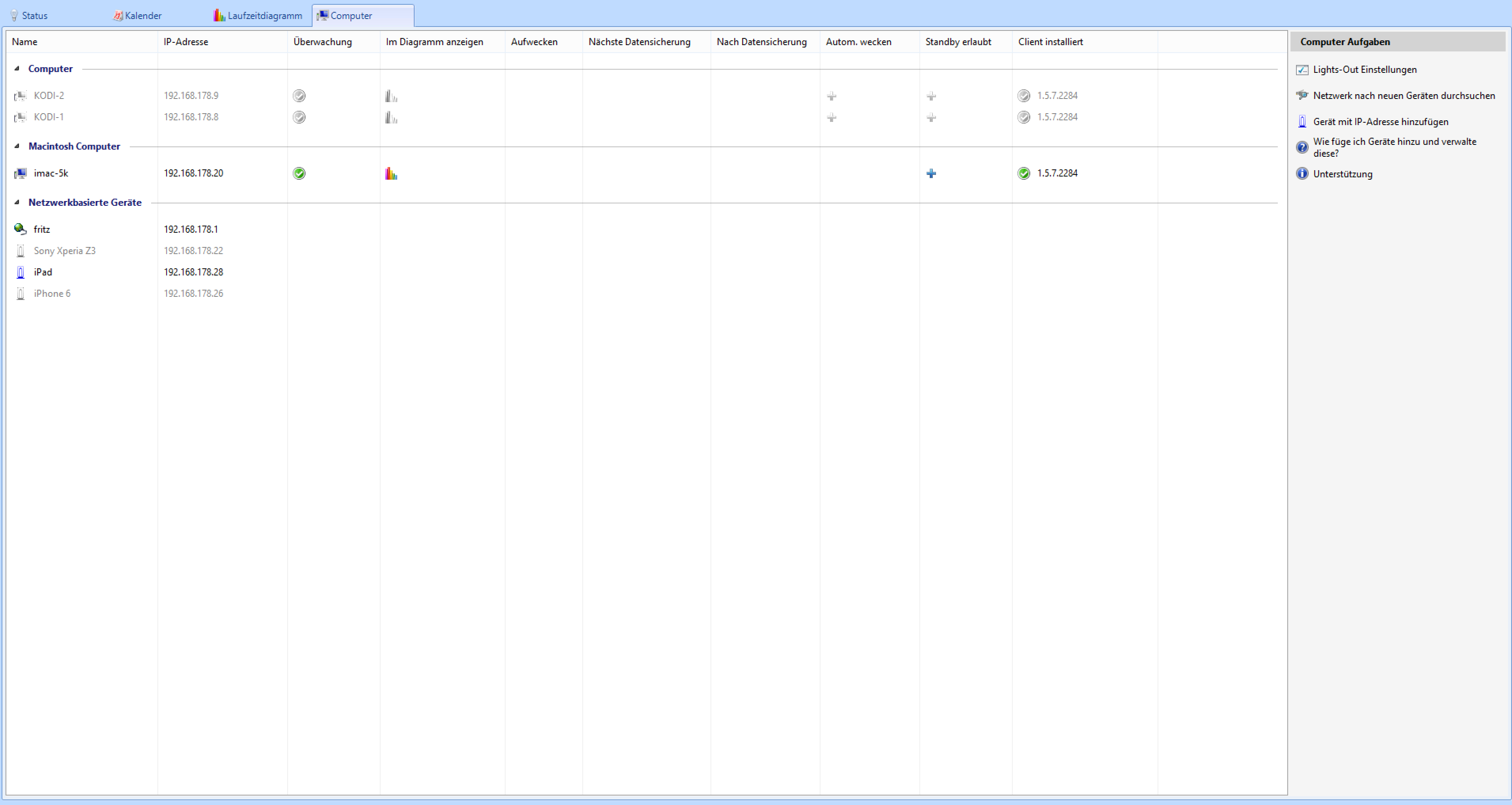Click the add device by IP icon
Image resolution: width=1512 pixels, height=805 pixels.
click(x=1302, y=122)
